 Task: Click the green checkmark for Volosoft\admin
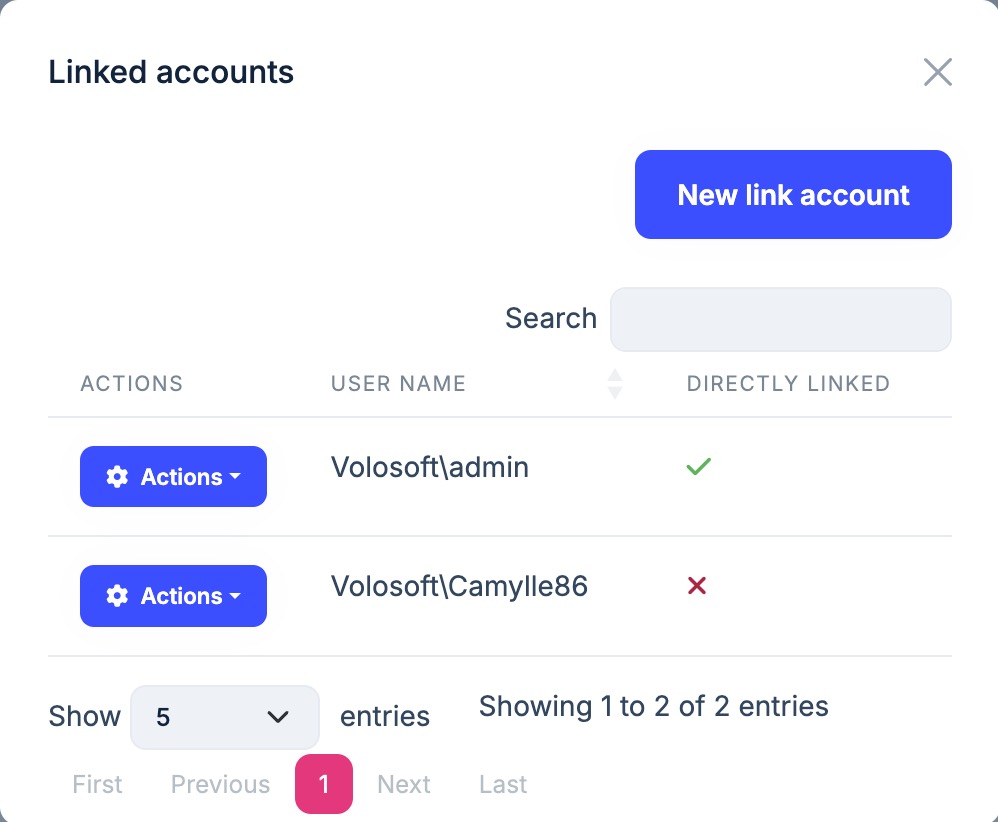tap(698, 466)
